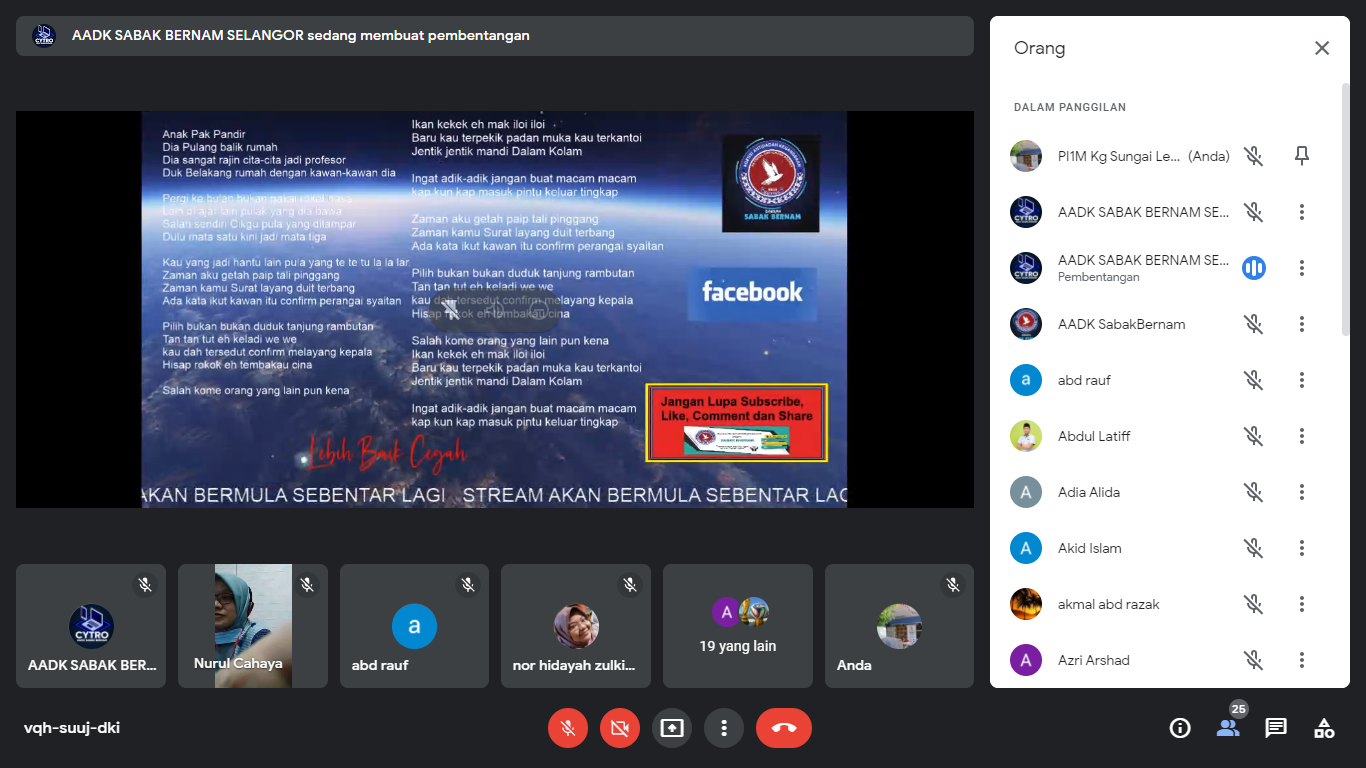Select akmal abd razak in the list
This screenshot has width=1366, height=768.
tap(1108, 604)
